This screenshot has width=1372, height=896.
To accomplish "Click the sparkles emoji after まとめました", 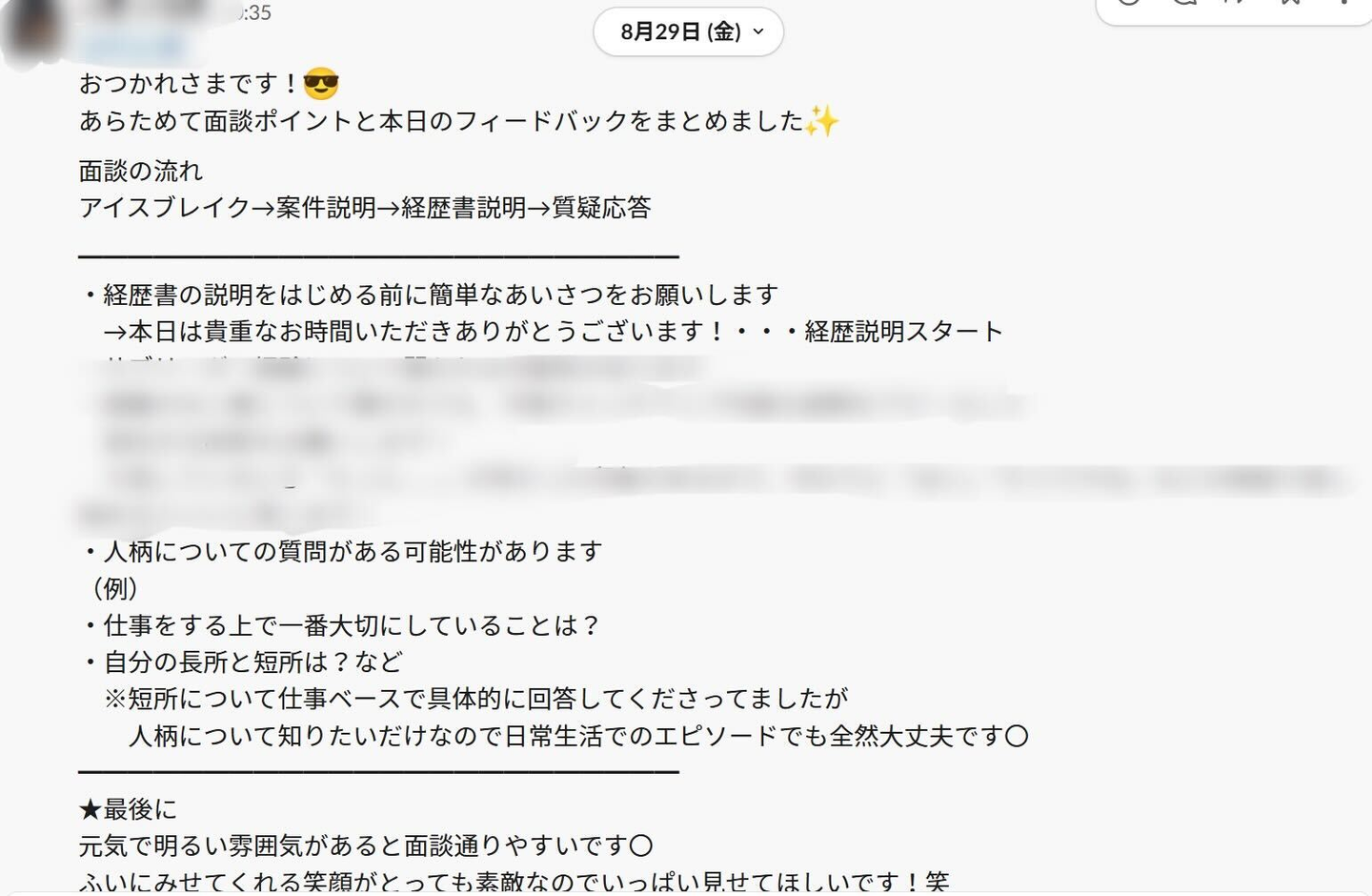I will (821, 121).
